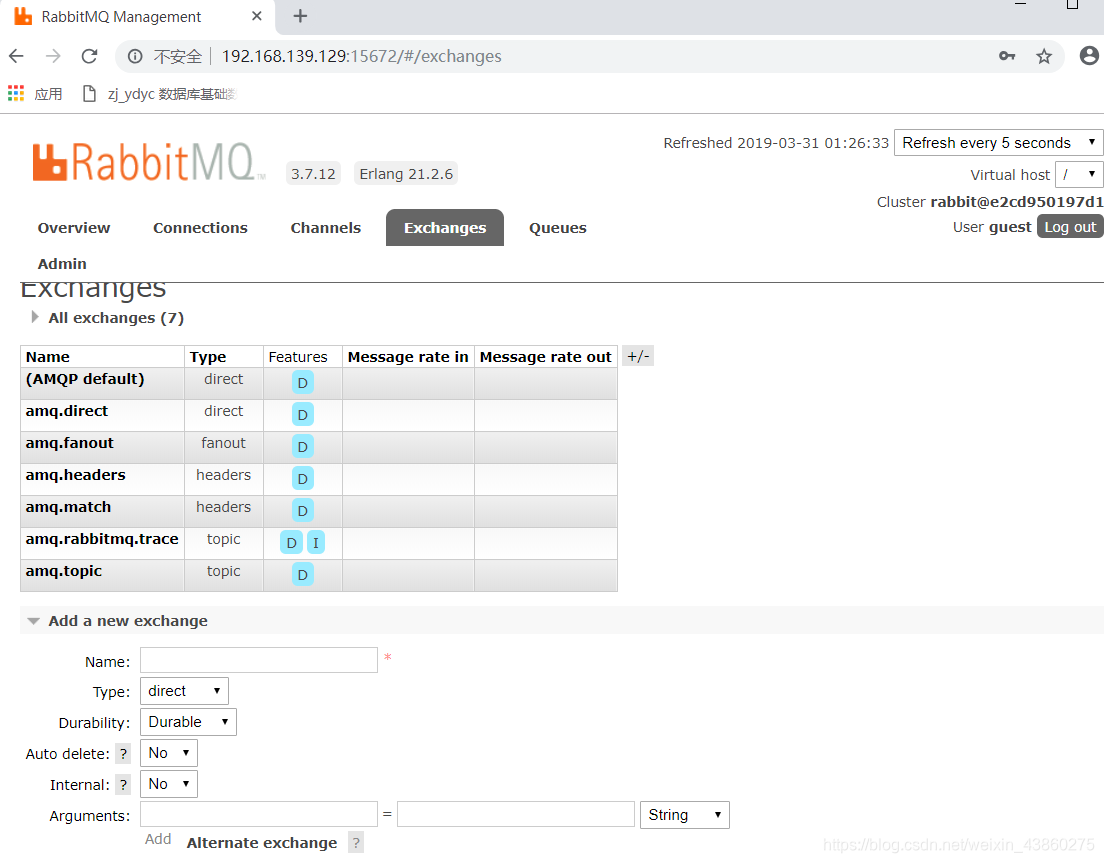Viewport: 1104px width, 863px height.
Task: Click the Arguments key input field
Action: [259, 814]
